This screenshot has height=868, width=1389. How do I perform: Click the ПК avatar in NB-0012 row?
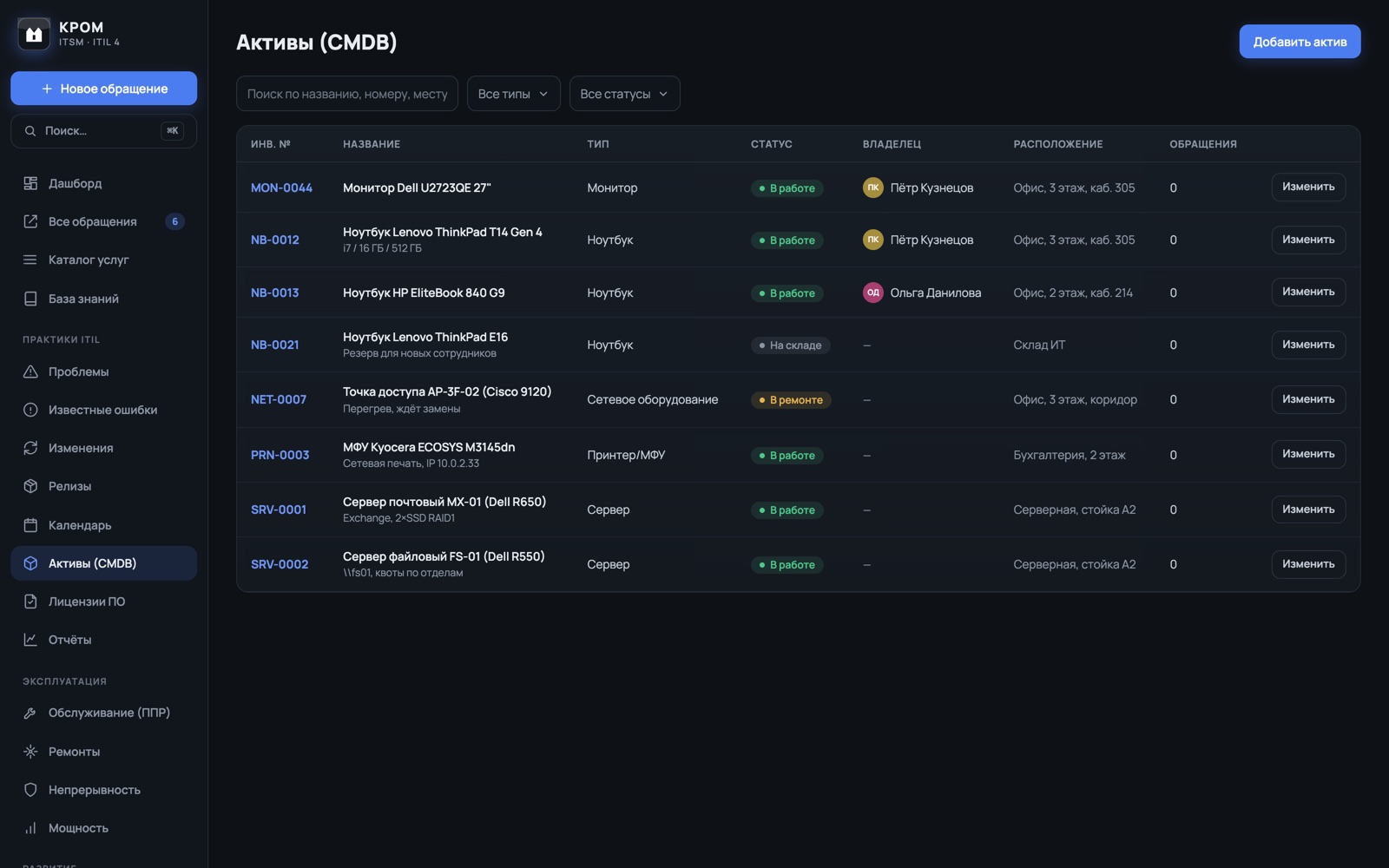[873, 240]
